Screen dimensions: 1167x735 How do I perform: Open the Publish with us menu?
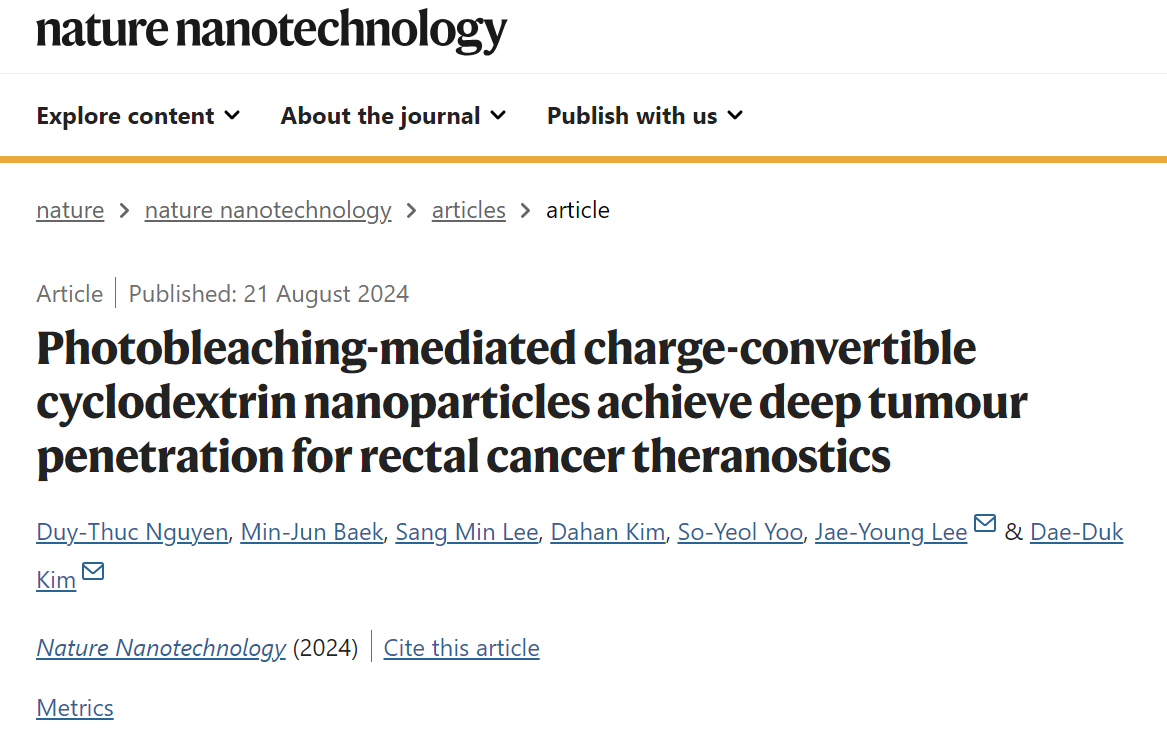tap(645, 116)
